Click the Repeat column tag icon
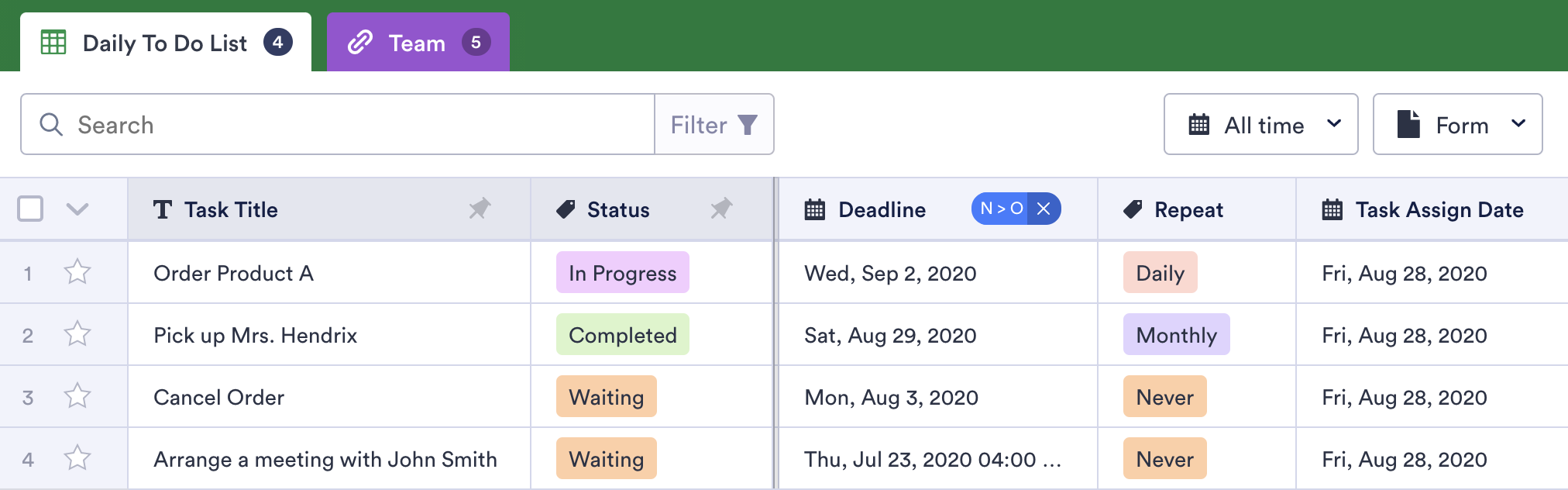Viewport: 1568px width, 490px height. pyautogui.click(x=1133, y=209)
